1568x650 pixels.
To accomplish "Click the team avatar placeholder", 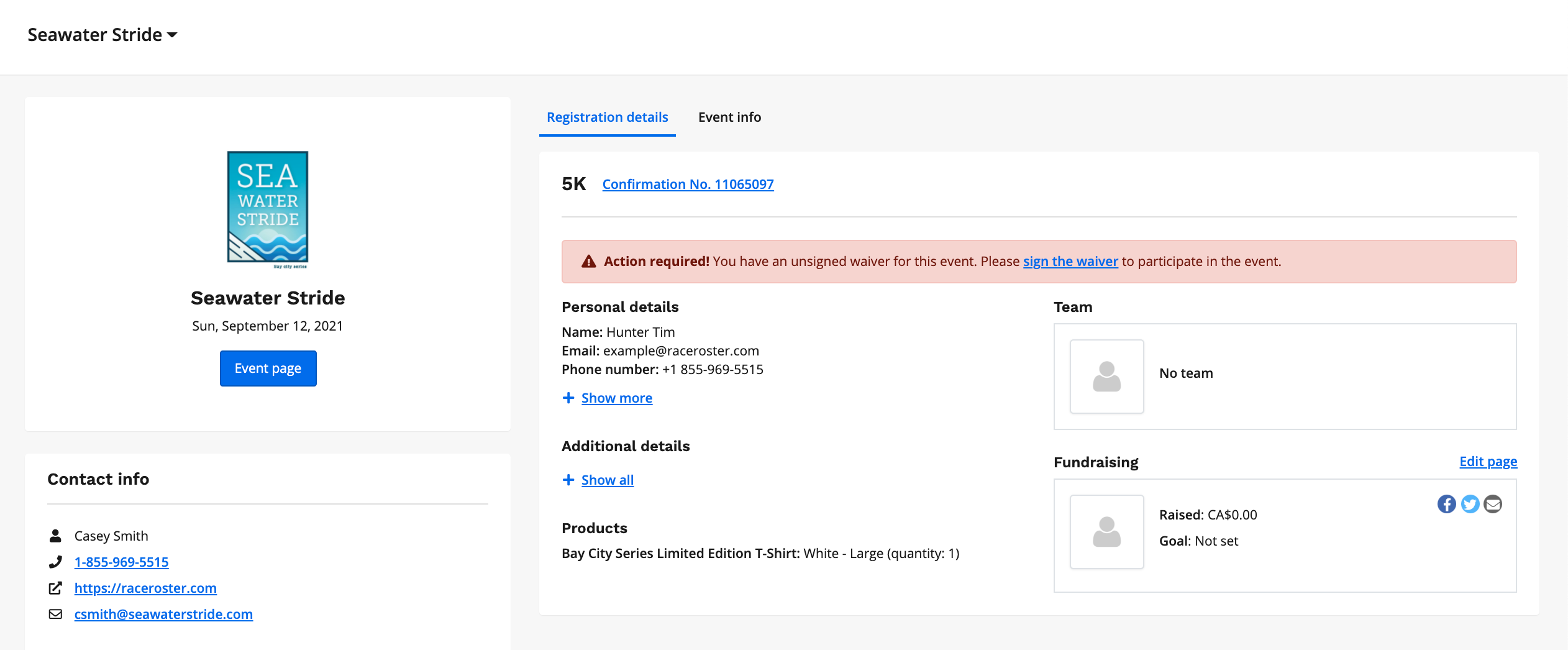I will [1106, 377].
